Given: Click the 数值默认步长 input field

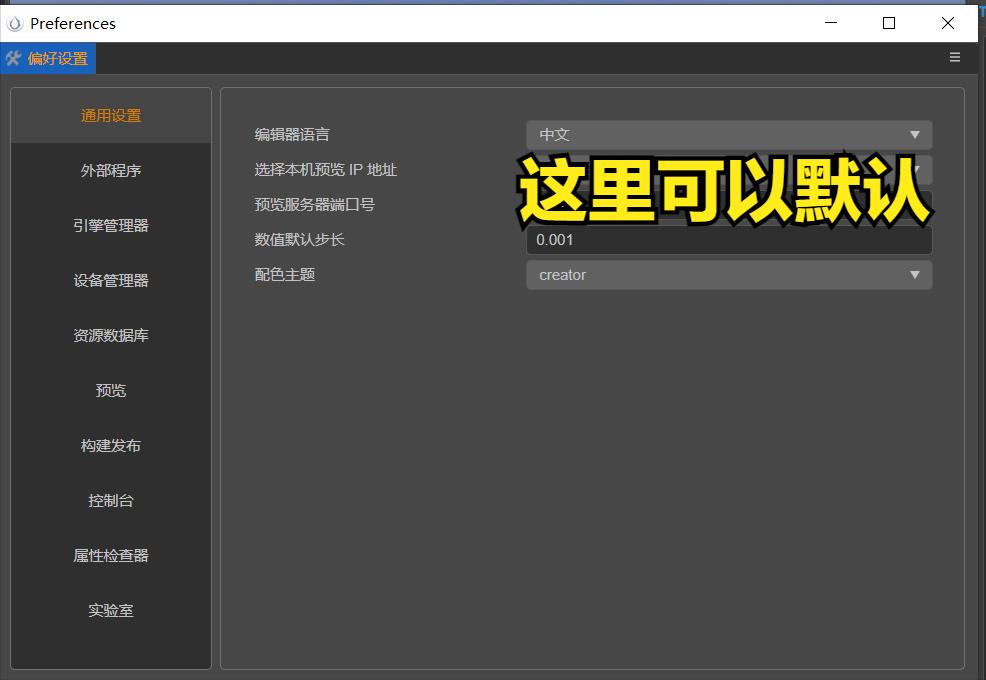Looking at the screenshot, I should [728, 239].
